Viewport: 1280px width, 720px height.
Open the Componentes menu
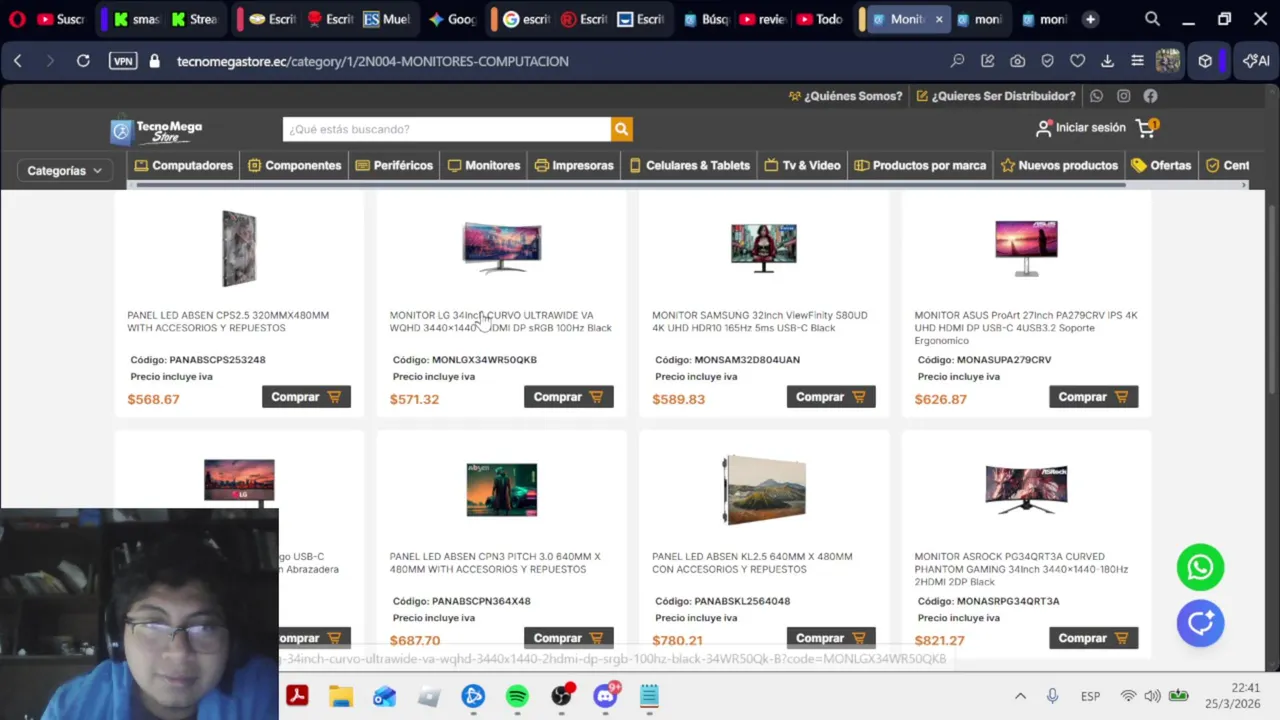tap(295, 165)
